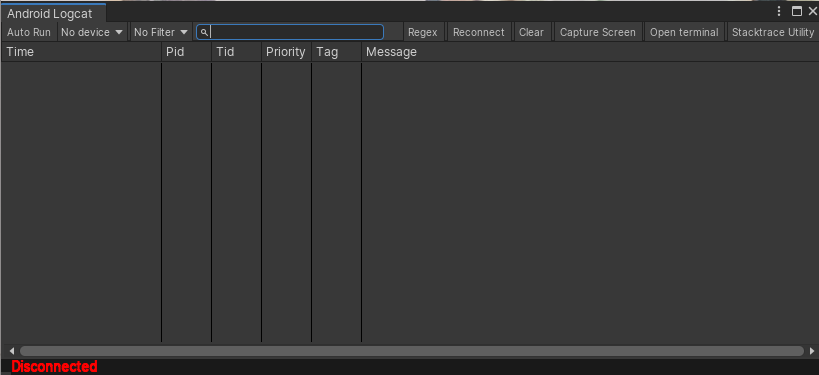This screenshot has width=819, height=375.
Task: Close the Android Logcat window
Action: [812, 11]
